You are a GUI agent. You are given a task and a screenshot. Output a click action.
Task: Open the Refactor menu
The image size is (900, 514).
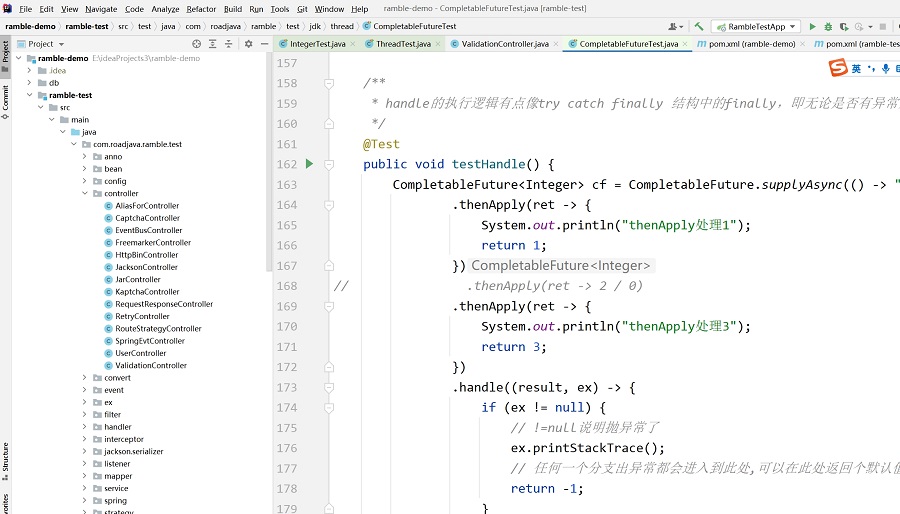[x=201, y=9]
